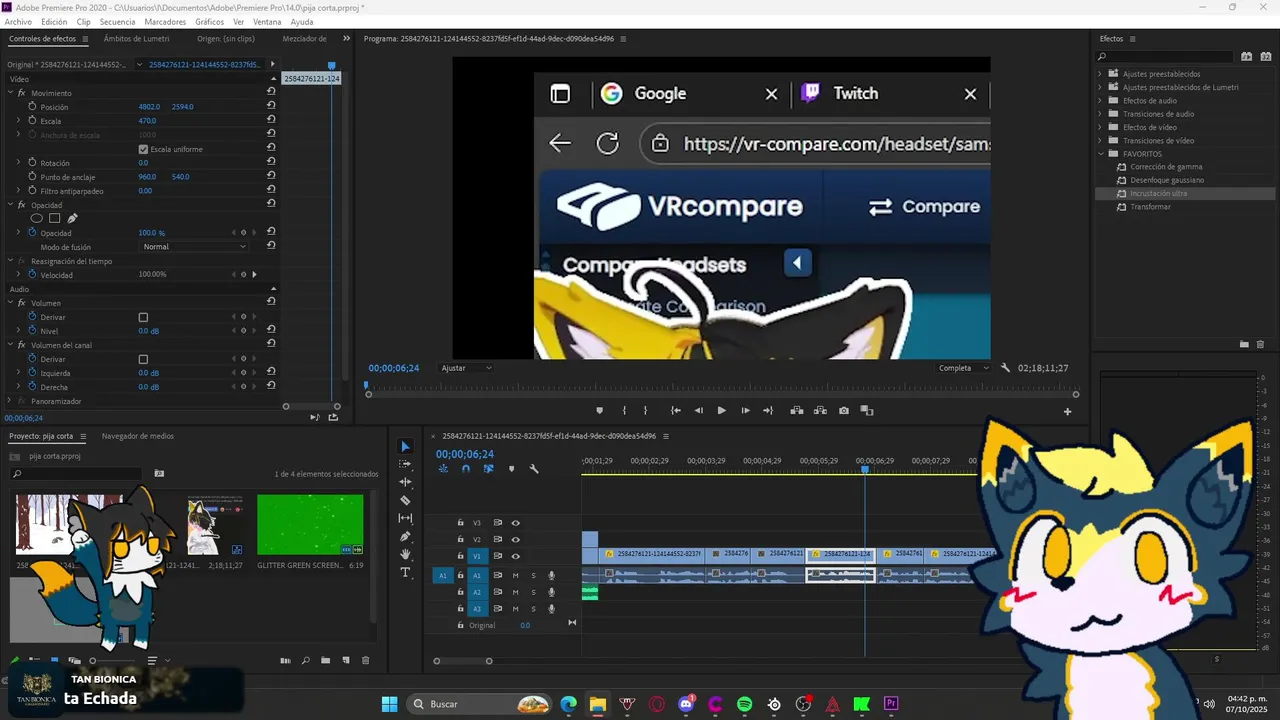Reset Posición parameter
The image size is (1280, 720).
(x=271, y=106)
